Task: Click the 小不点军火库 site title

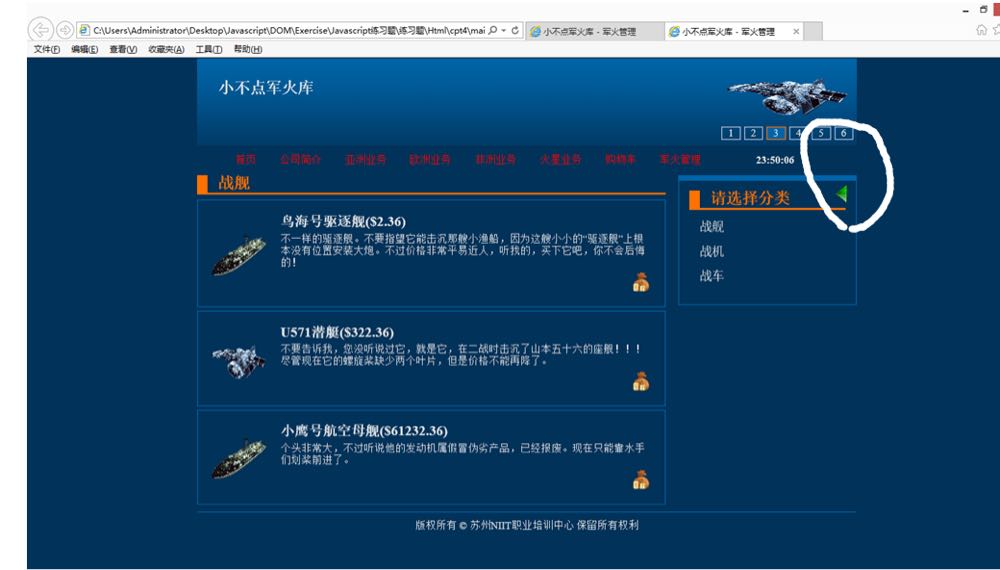Action: click(266, 87)
